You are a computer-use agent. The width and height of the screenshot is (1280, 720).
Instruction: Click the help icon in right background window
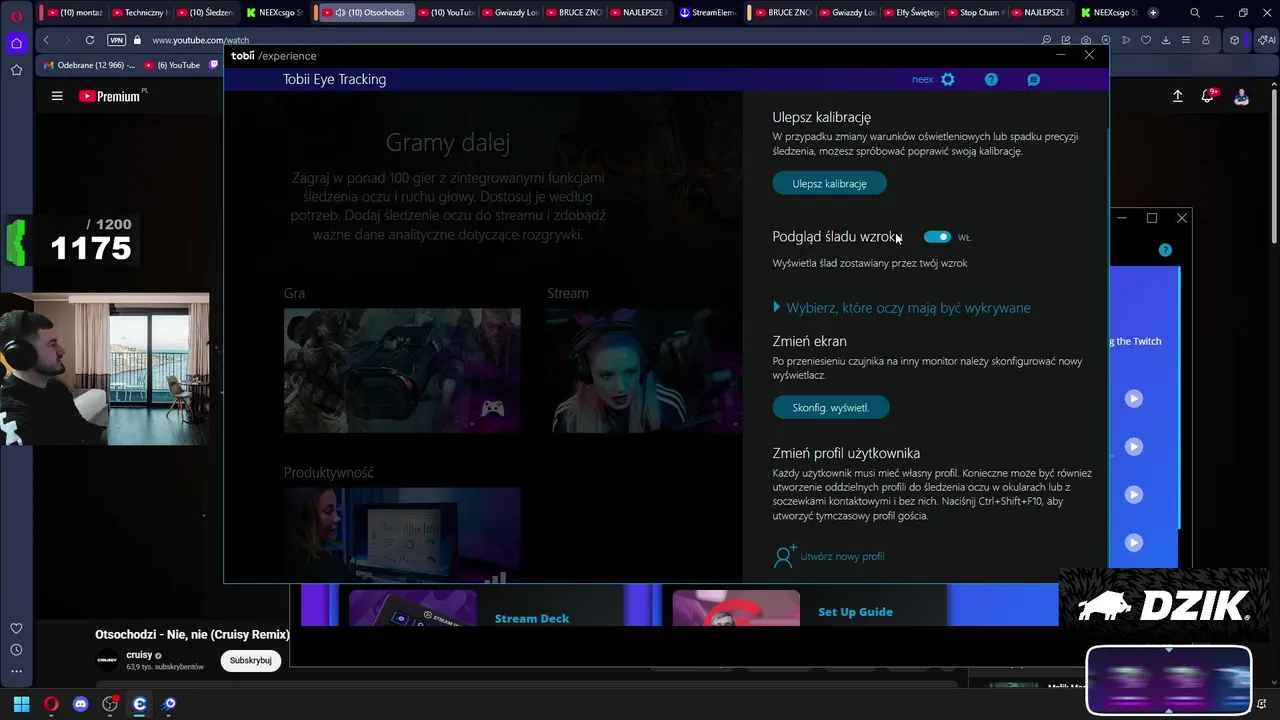[1165, 250]
